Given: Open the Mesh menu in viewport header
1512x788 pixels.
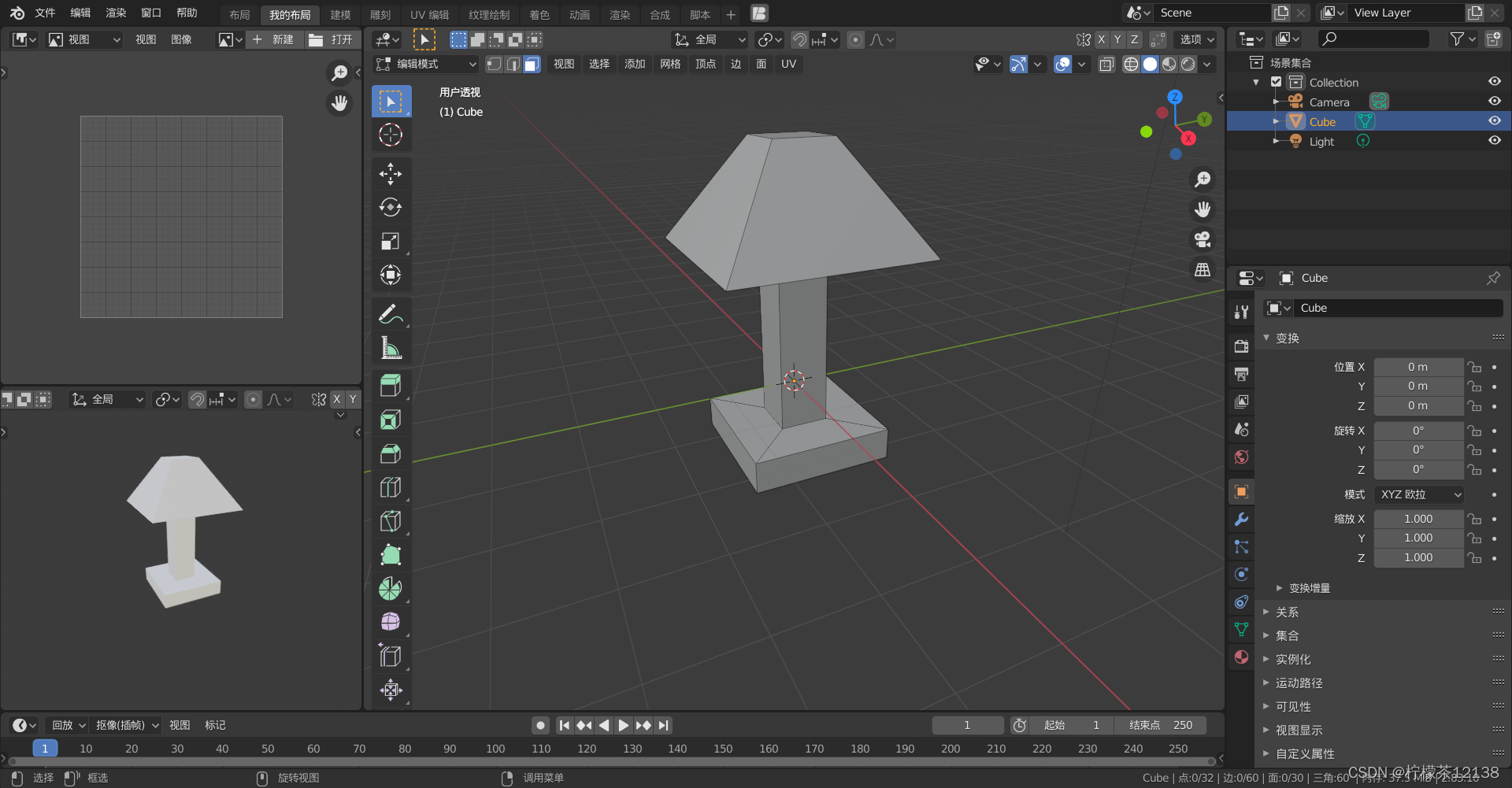Looking at the screenshot, I should coord(670,65).
